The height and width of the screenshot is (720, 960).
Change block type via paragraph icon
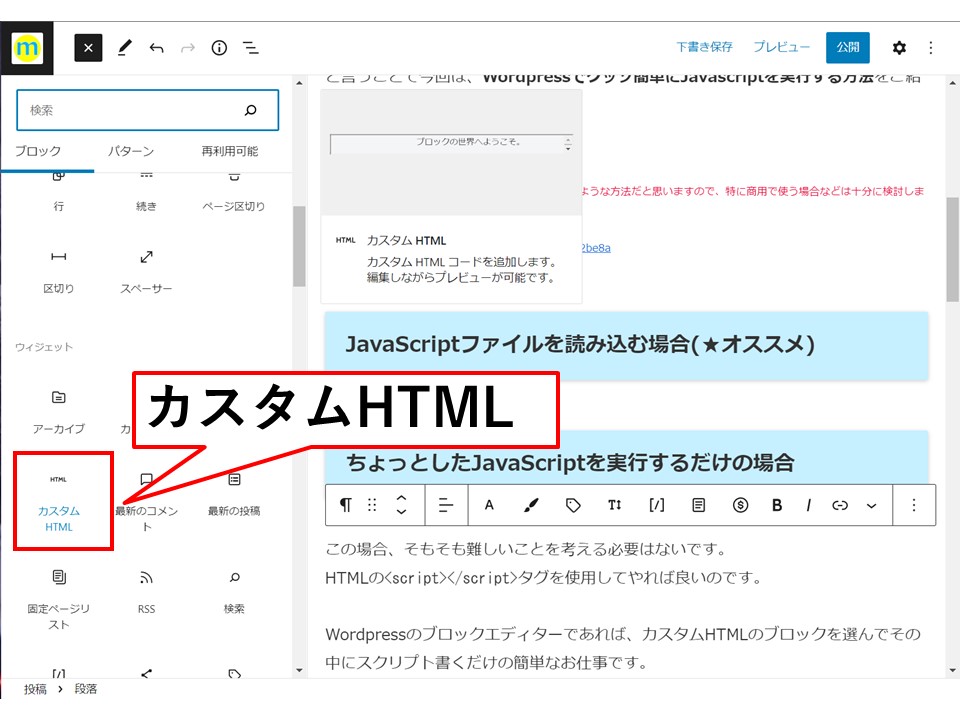(346, 505)
